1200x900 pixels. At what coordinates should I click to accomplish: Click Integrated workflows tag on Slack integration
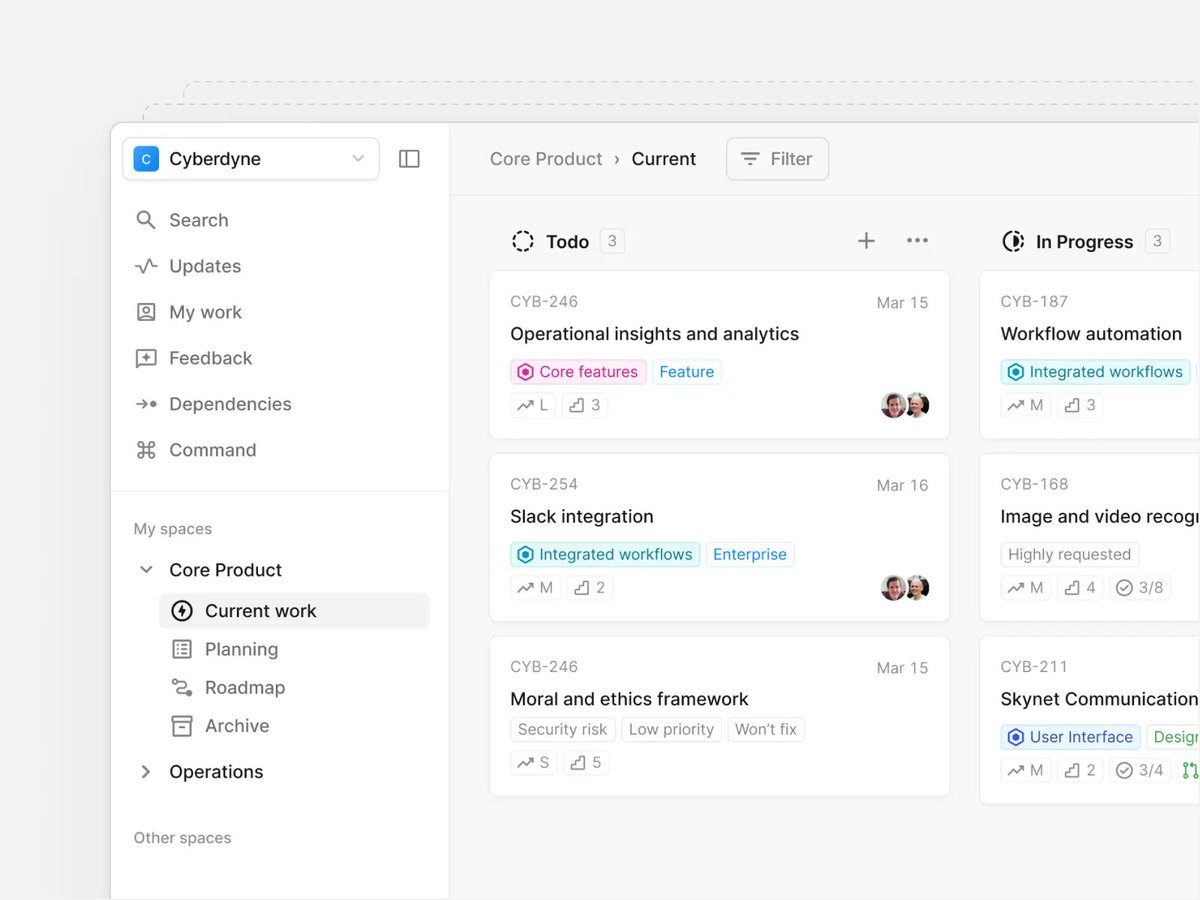coord(606,555)
